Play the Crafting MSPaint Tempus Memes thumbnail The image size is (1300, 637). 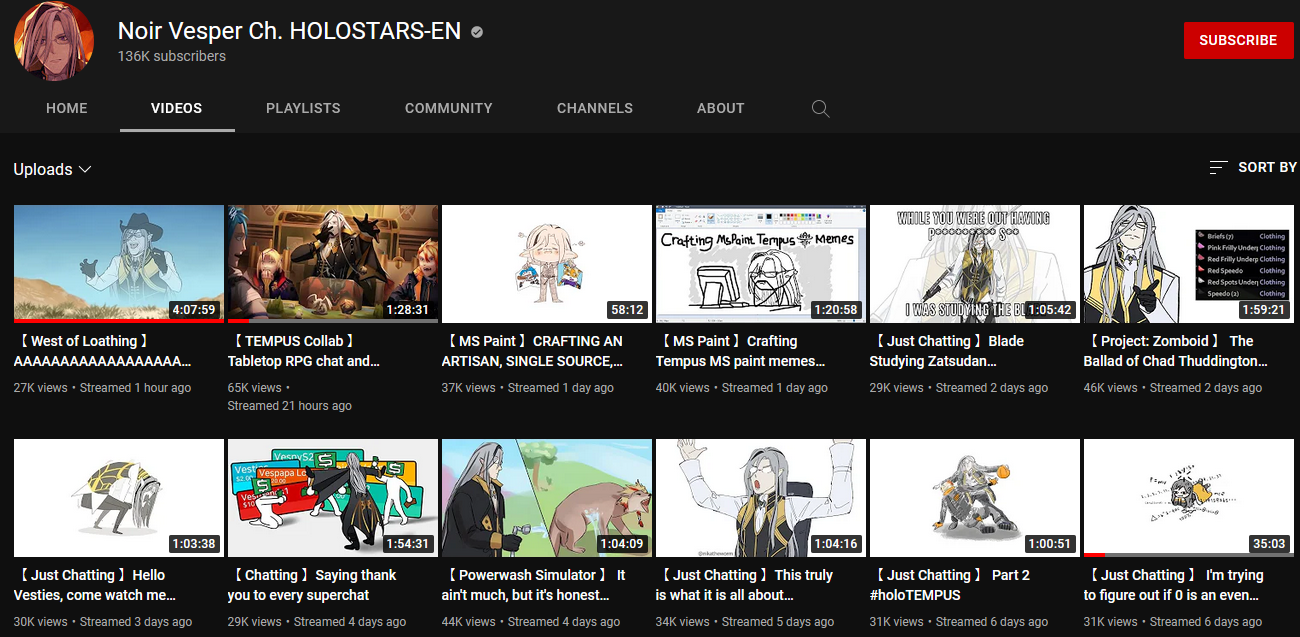pos(761,264)
